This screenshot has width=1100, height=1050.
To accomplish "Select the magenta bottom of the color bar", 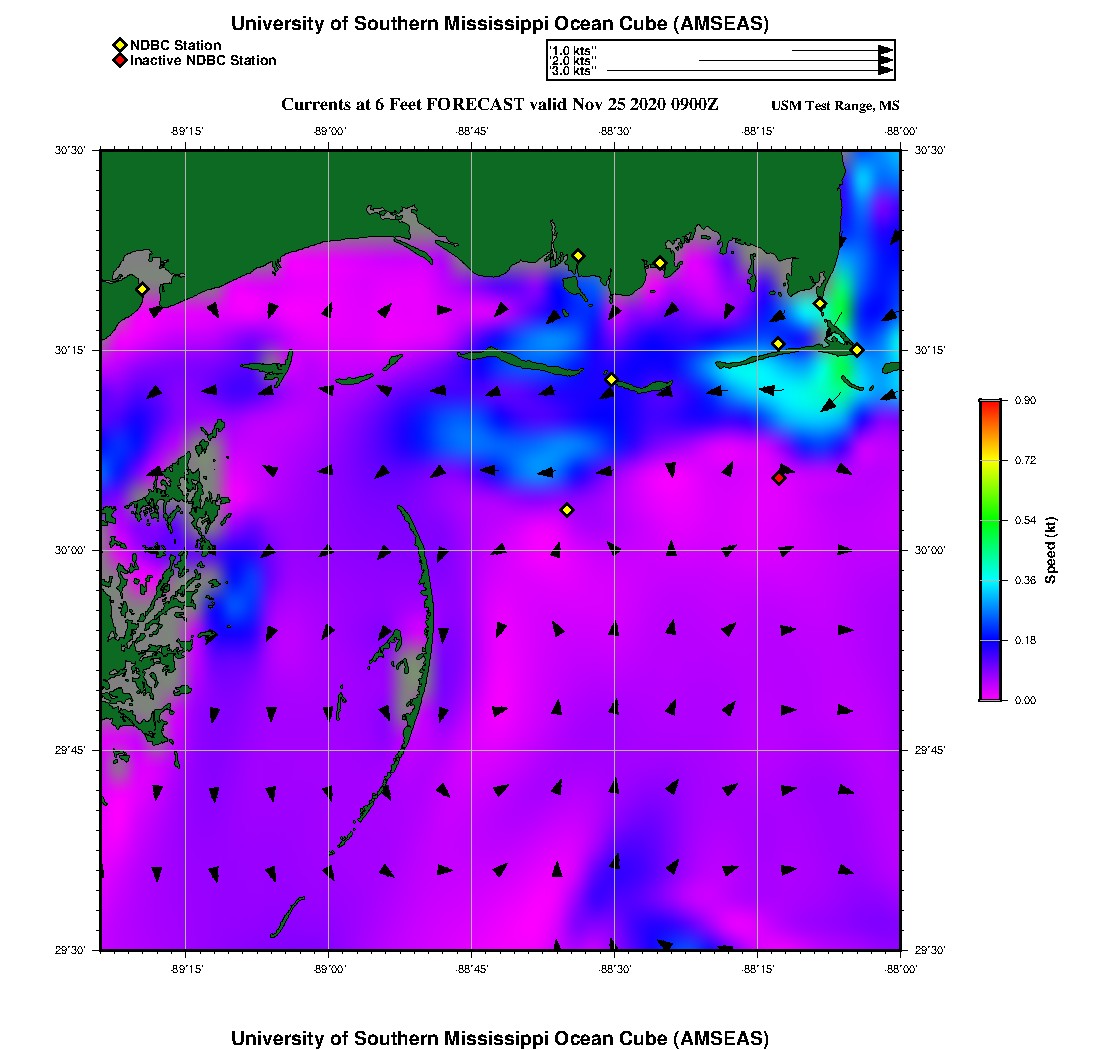I will click(x=990, y=694).
